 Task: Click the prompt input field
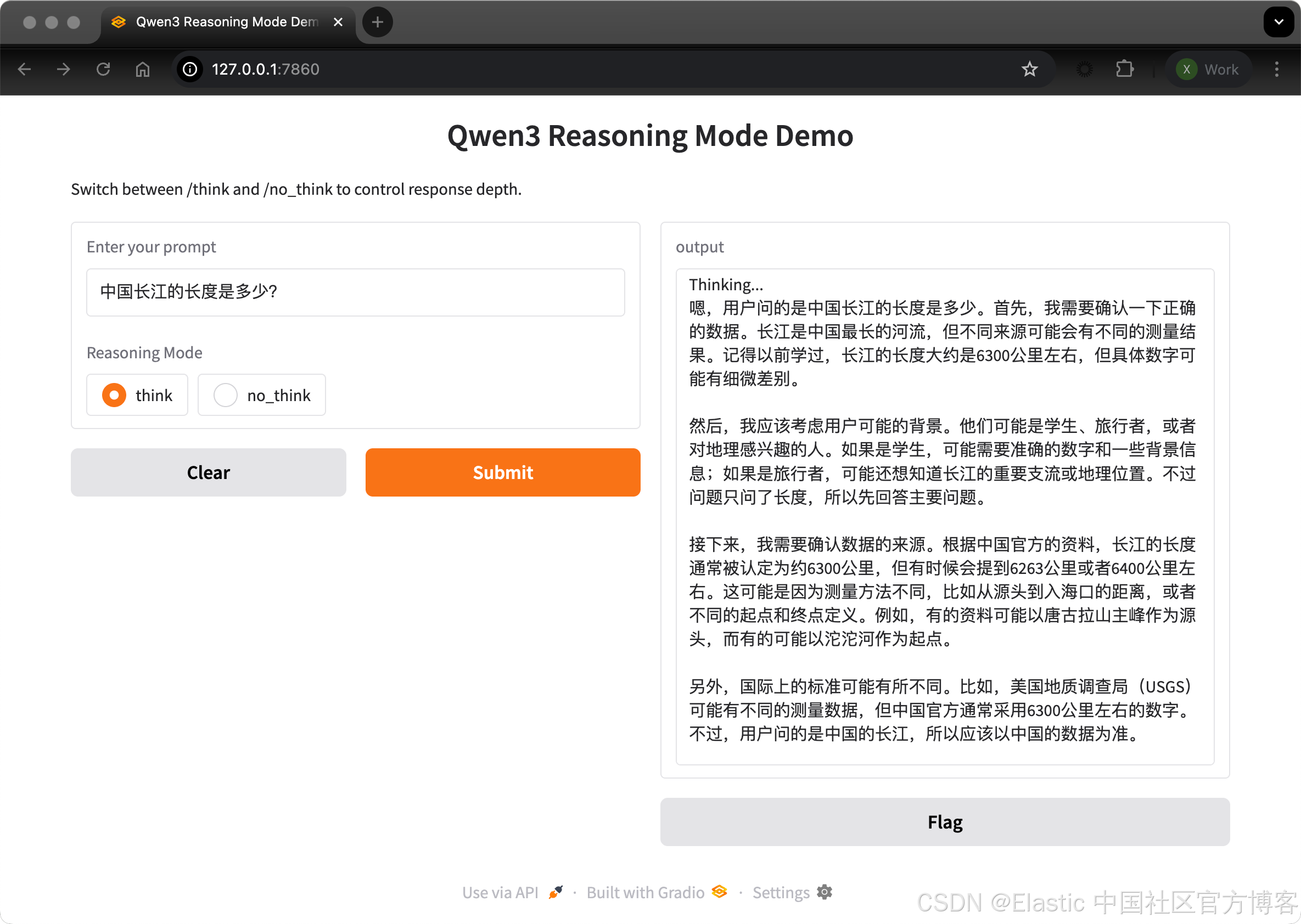(x=356, y=292)
